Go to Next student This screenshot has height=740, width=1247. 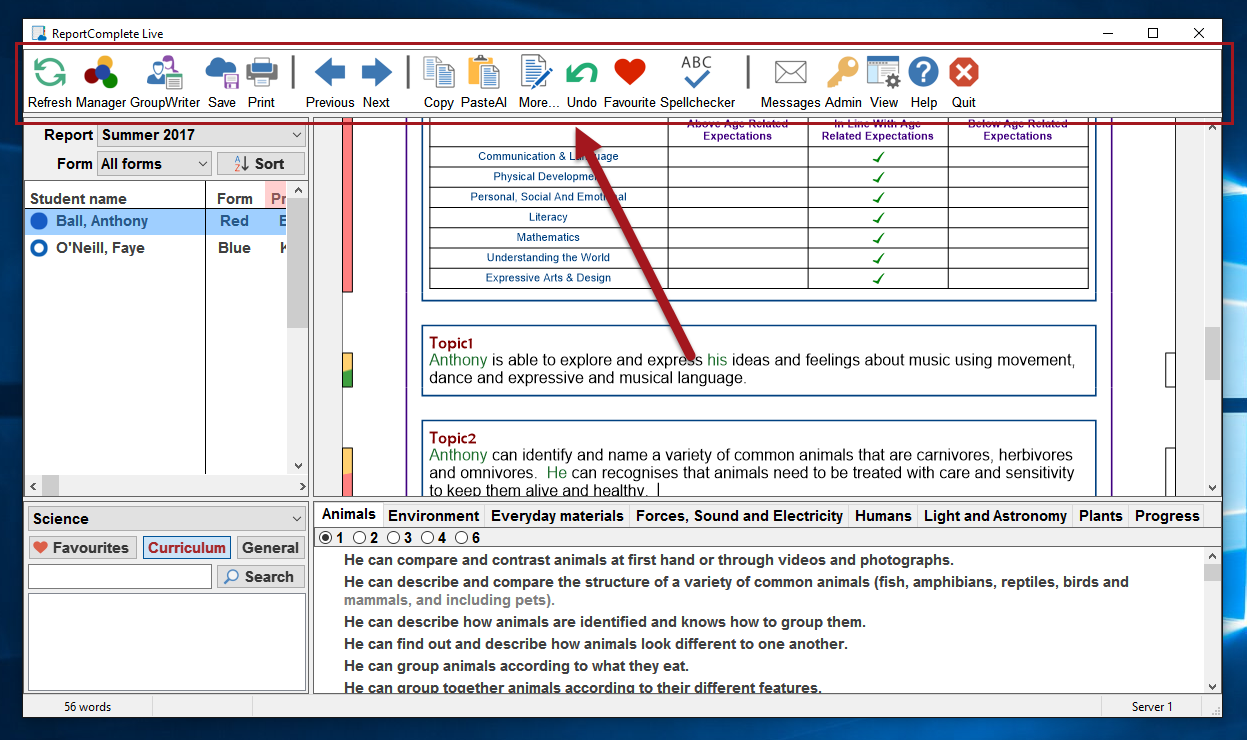376,72
